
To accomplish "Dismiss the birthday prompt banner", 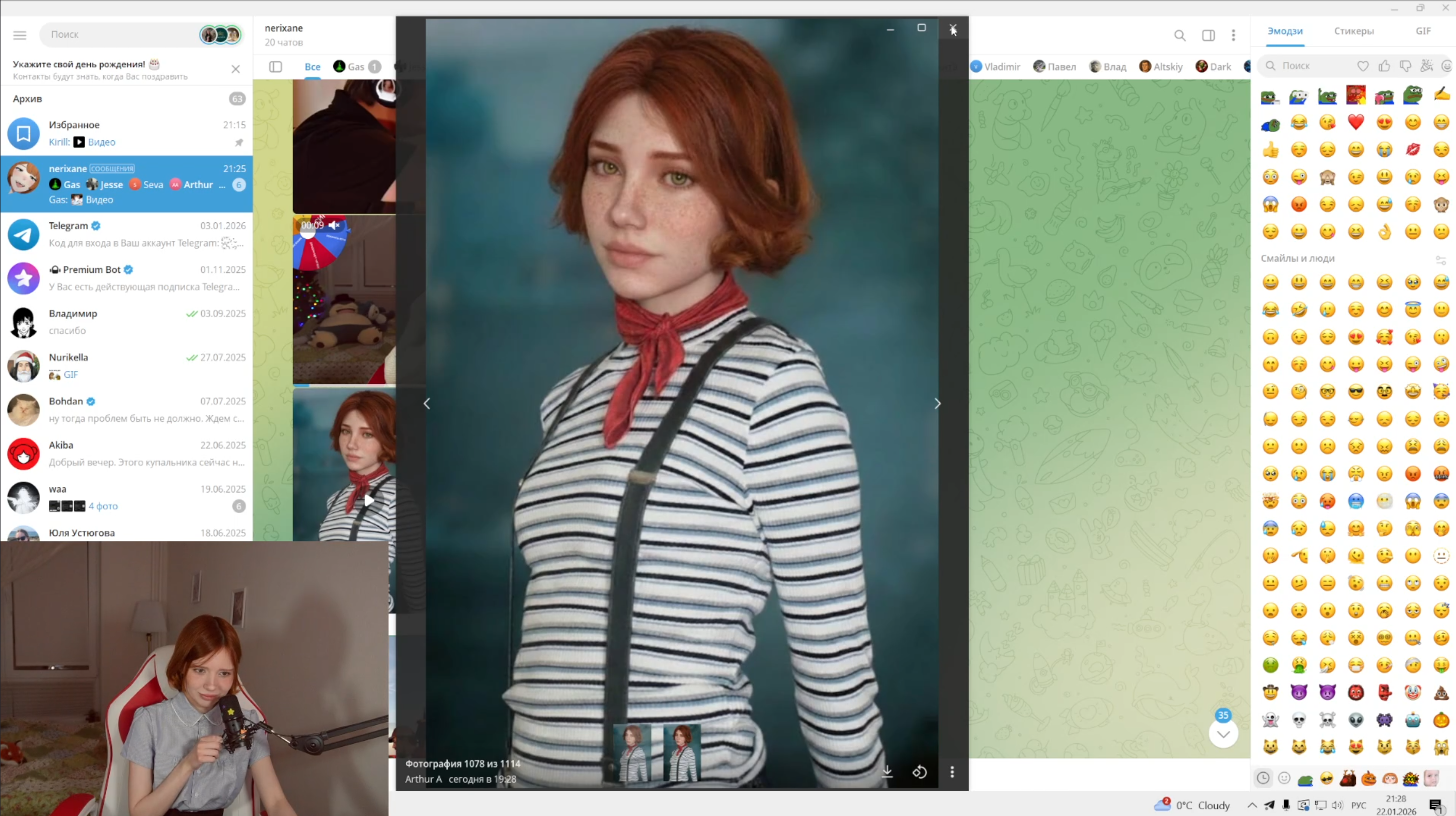I will click(x=236, y=69).
